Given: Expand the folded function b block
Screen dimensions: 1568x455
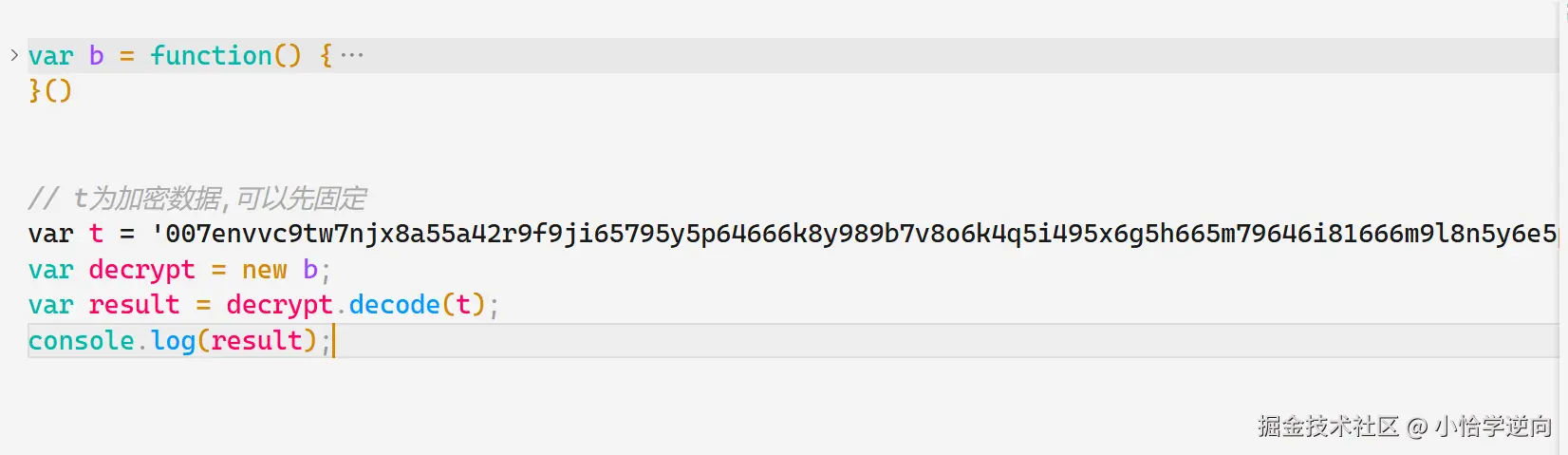Looking at the screenshot, I should (14, 55).
